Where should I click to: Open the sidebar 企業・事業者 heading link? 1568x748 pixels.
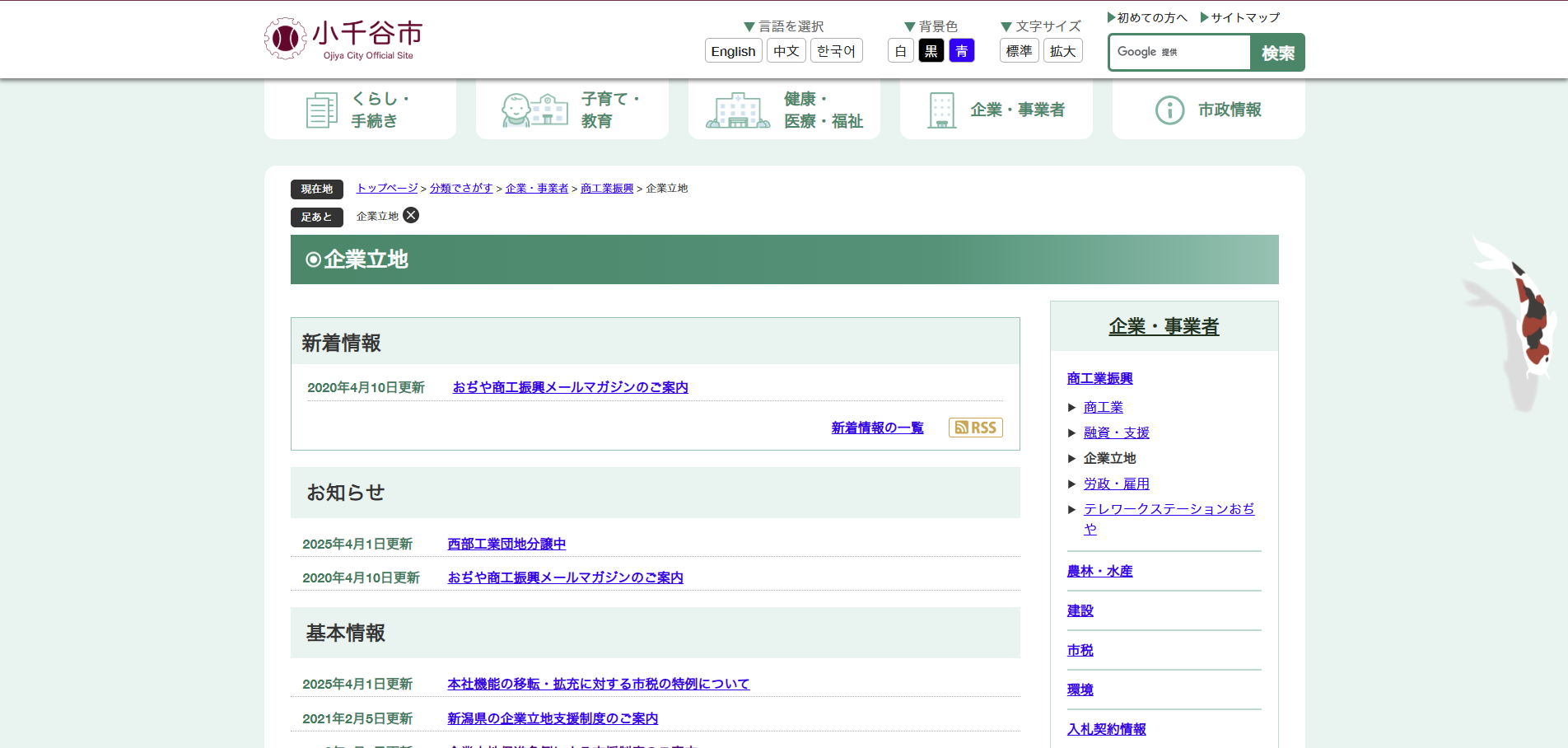coord(1164,326)
